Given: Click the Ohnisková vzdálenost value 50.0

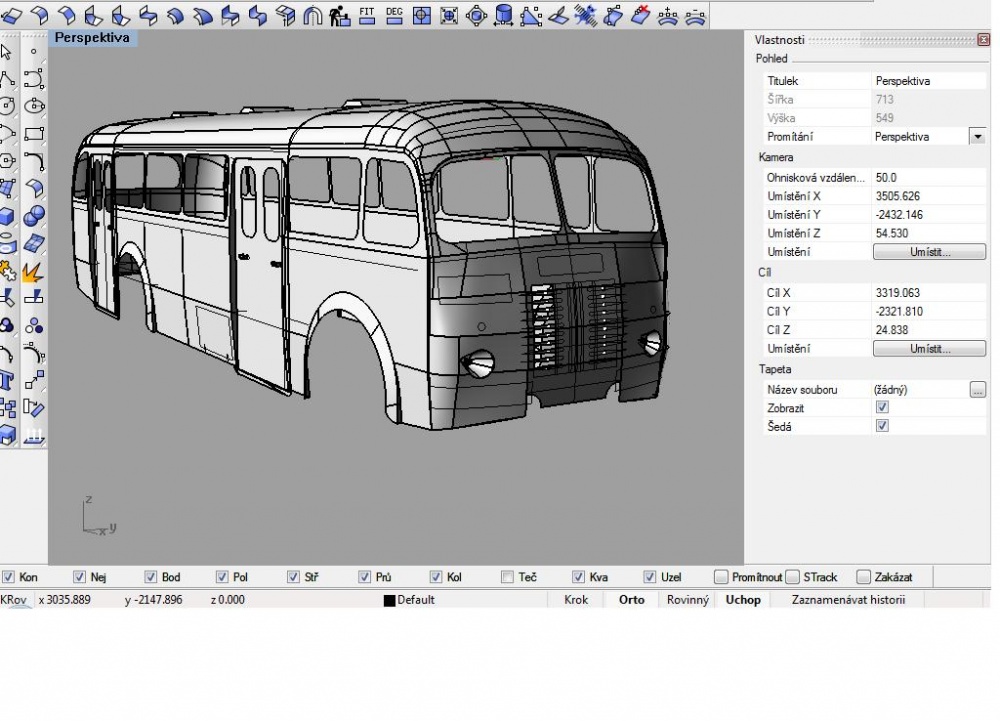Looking at the screenshot, I should pos(929,178).
